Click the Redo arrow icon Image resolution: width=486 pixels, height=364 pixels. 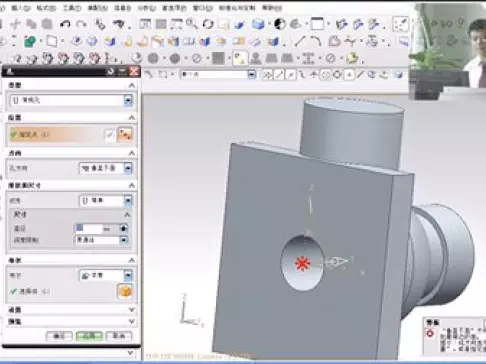[82, 24]
